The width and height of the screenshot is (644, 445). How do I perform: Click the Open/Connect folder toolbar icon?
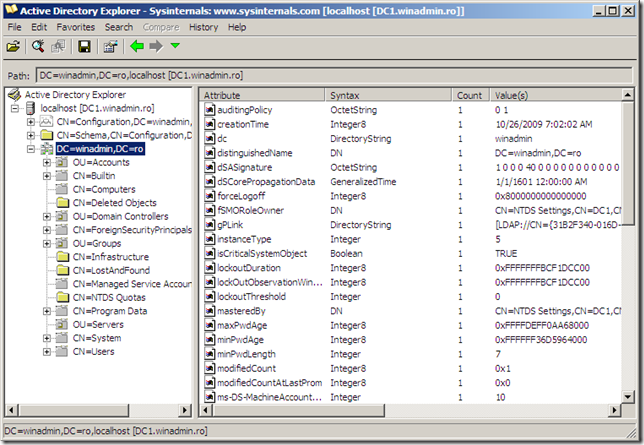(13, 46)
